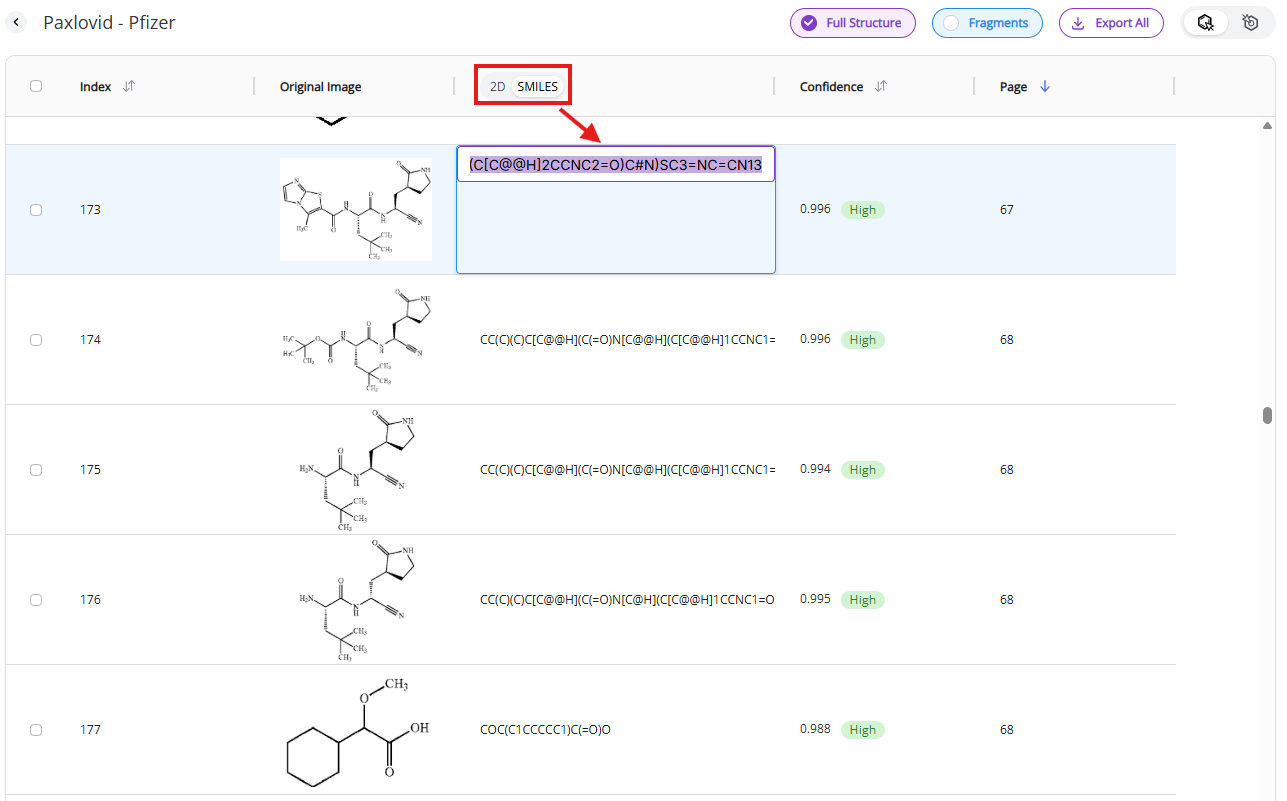Select the Full Structure option
Screen dimensions: 1287x801
[x=852, y=23]
